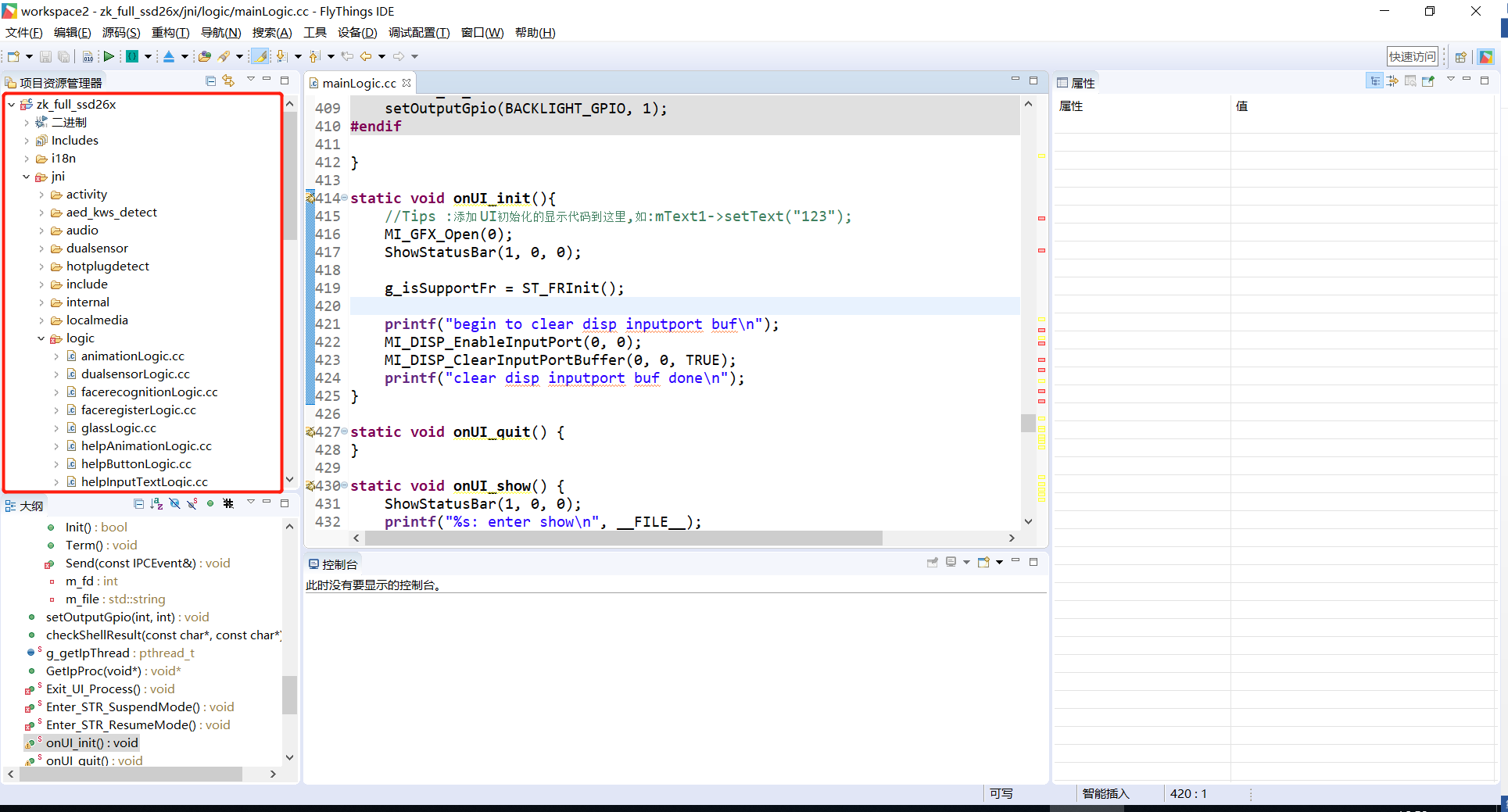Jump to Next Annotation icon

click(x=281, y=56)
